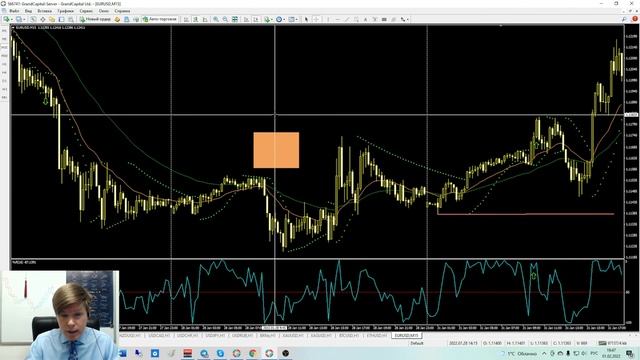Screen dimensions: 640x360
Task: Select the horizontal line drawing tool
Action: (x=337, y=19)
